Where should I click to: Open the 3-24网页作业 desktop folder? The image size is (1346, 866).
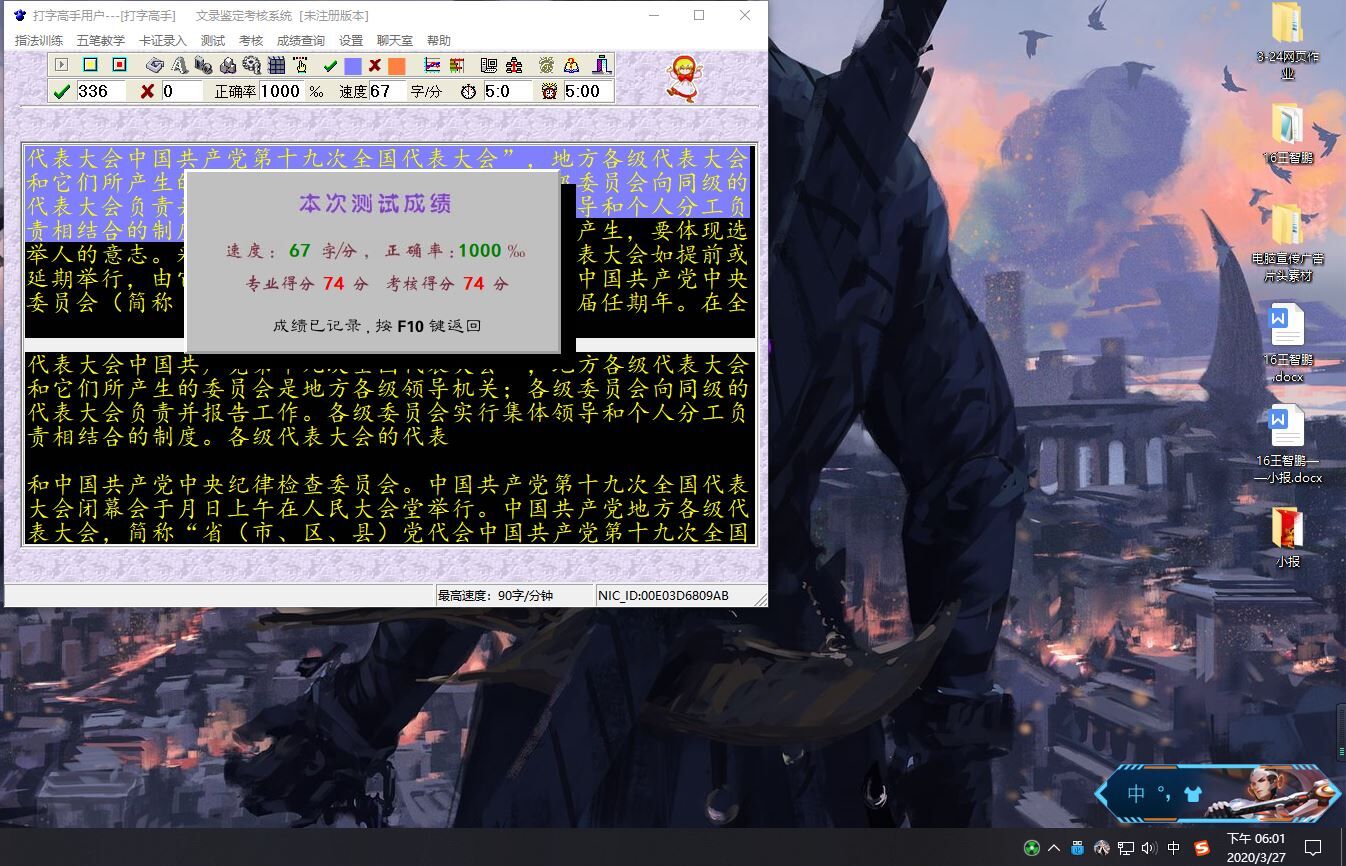[x=1288, y=40]
